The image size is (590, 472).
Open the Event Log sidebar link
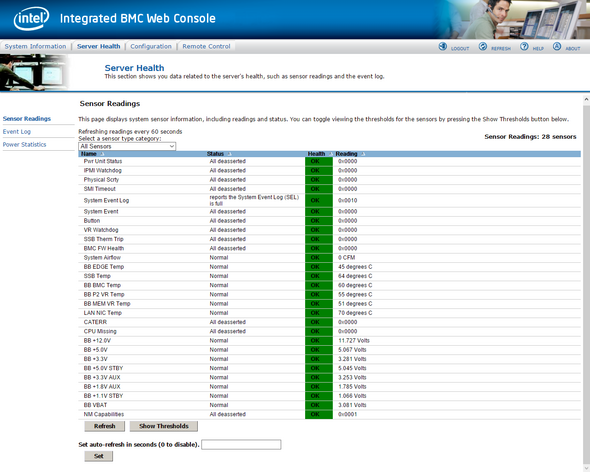click(17, 132)
